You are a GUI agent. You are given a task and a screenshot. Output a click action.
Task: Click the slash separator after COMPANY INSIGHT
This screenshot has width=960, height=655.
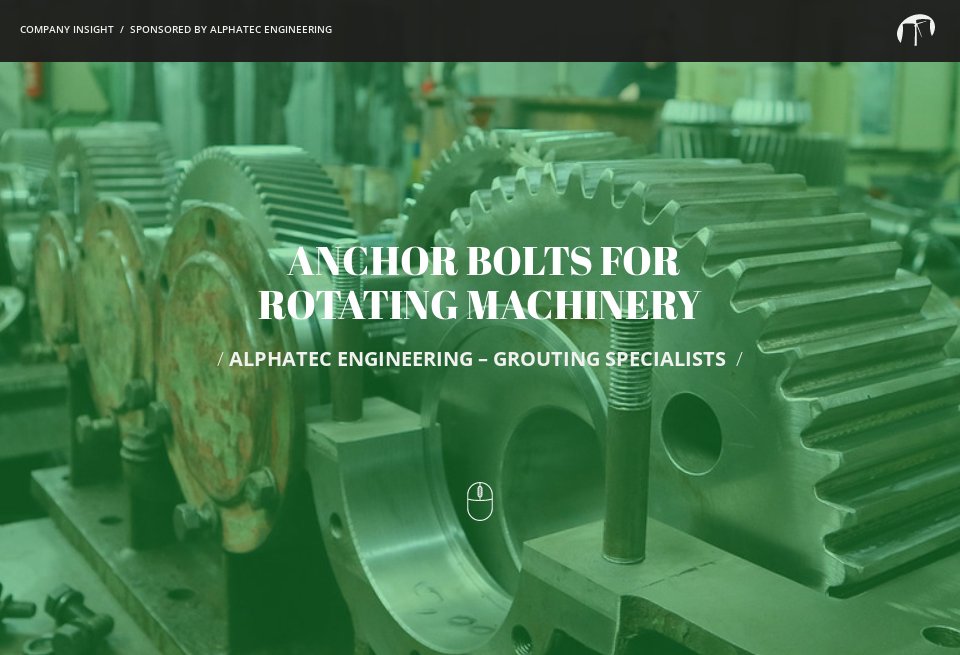124,29
